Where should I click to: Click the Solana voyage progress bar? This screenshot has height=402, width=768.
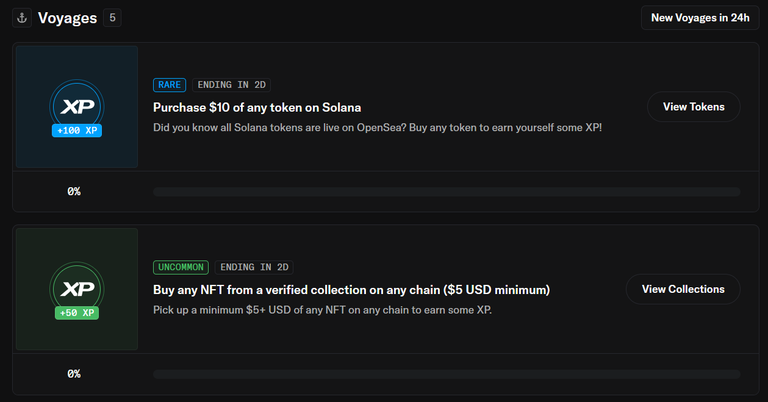(446, 191)
